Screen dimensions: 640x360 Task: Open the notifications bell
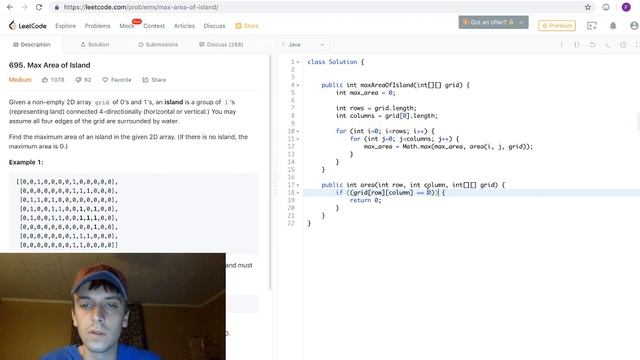[x=613, y=26]
